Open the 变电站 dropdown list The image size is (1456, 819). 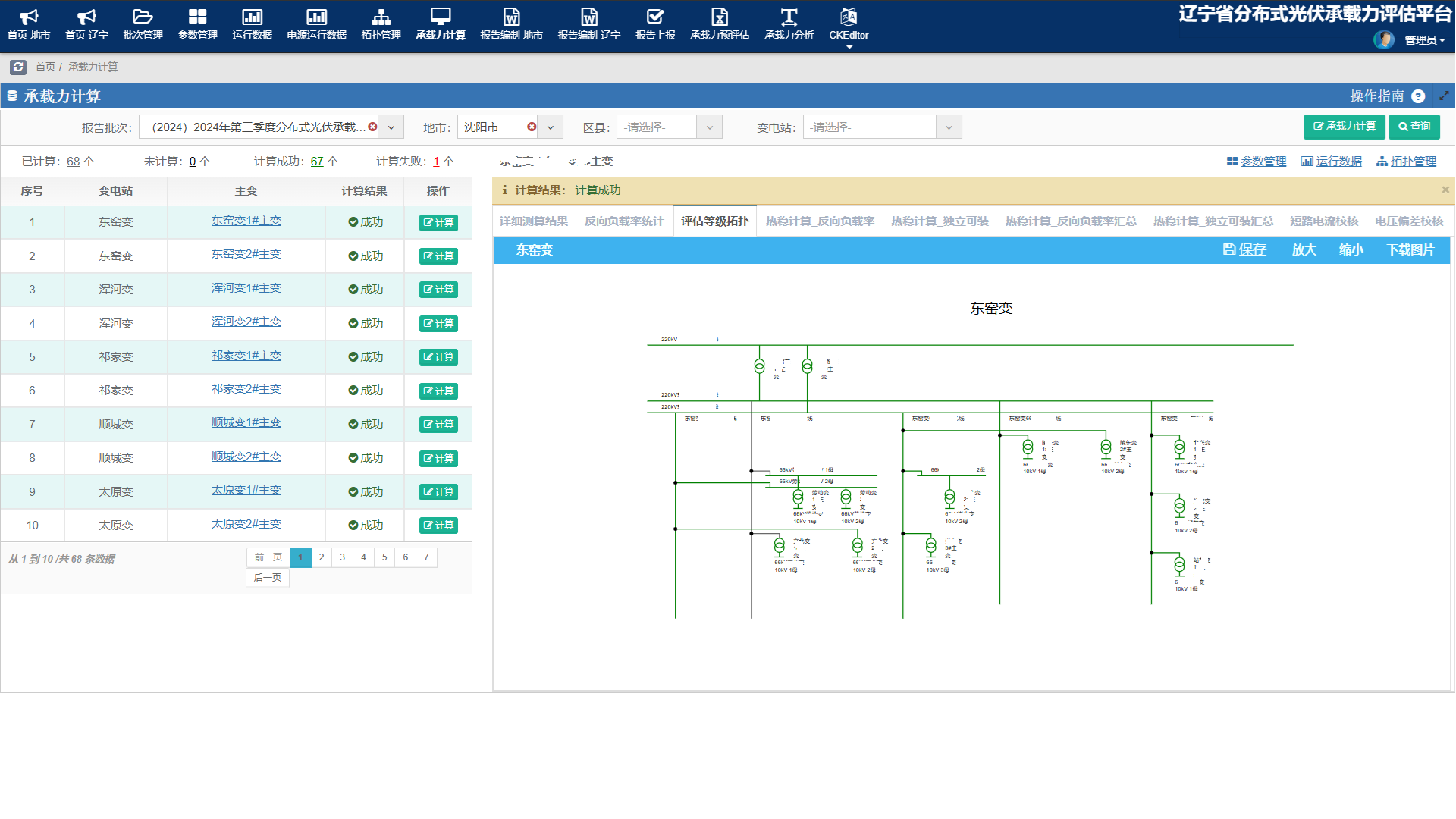coord(948,127)
